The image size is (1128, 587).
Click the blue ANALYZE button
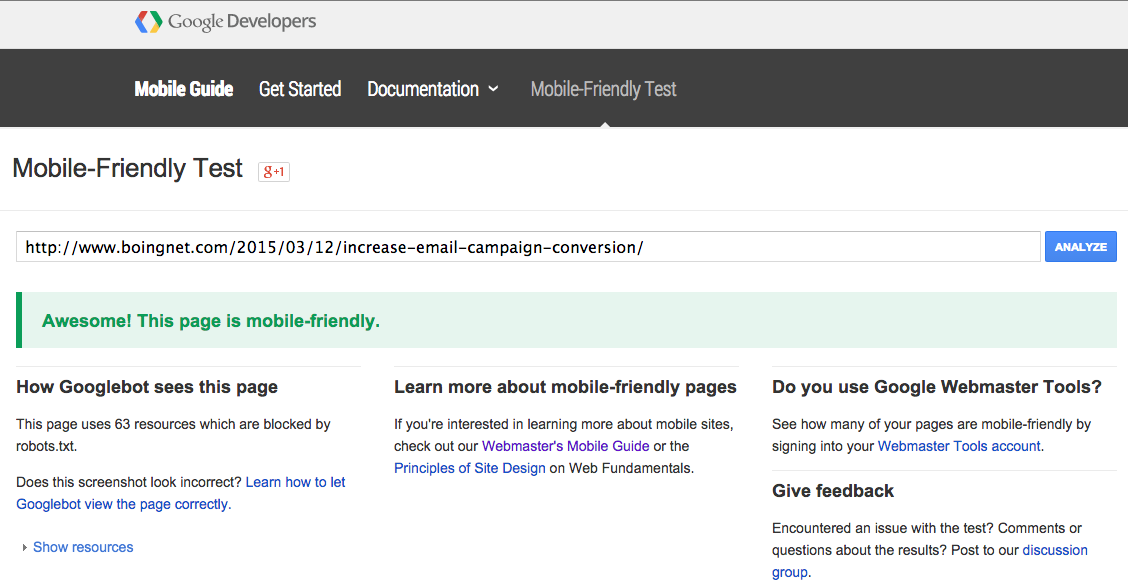coord(1081,247)
